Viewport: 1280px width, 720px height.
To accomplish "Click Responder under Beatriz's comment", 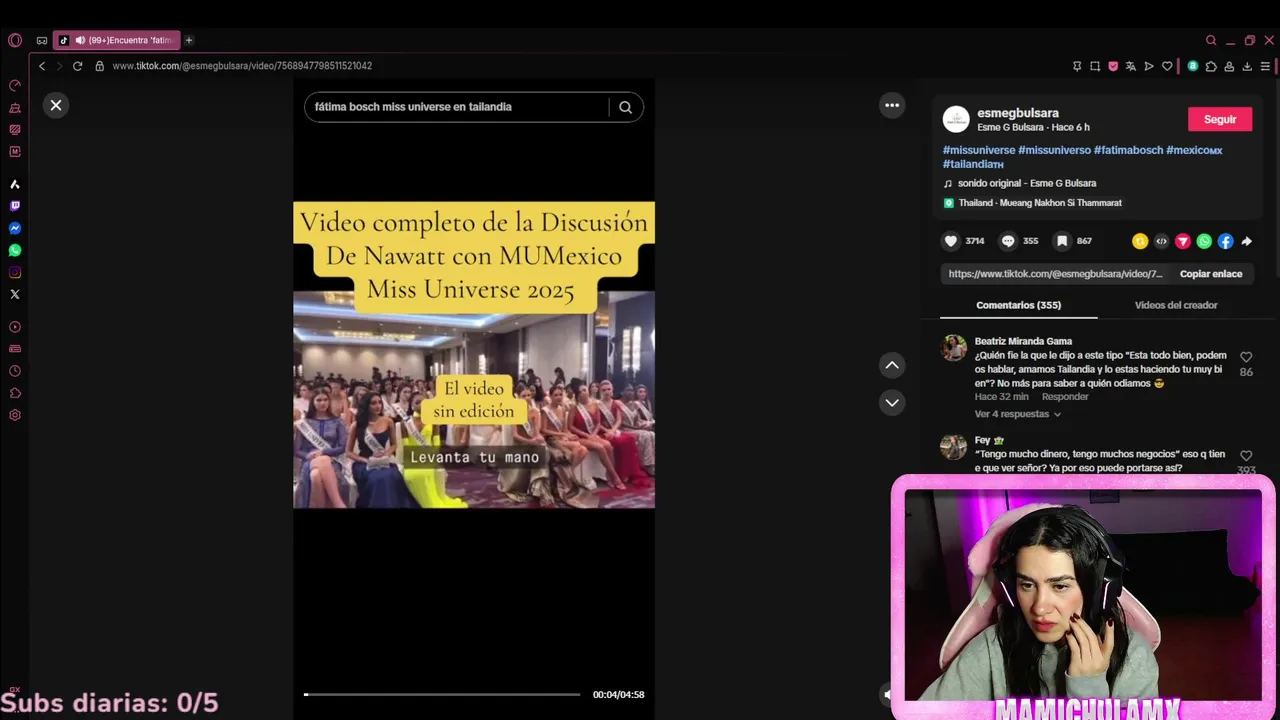I will 1065,397.
